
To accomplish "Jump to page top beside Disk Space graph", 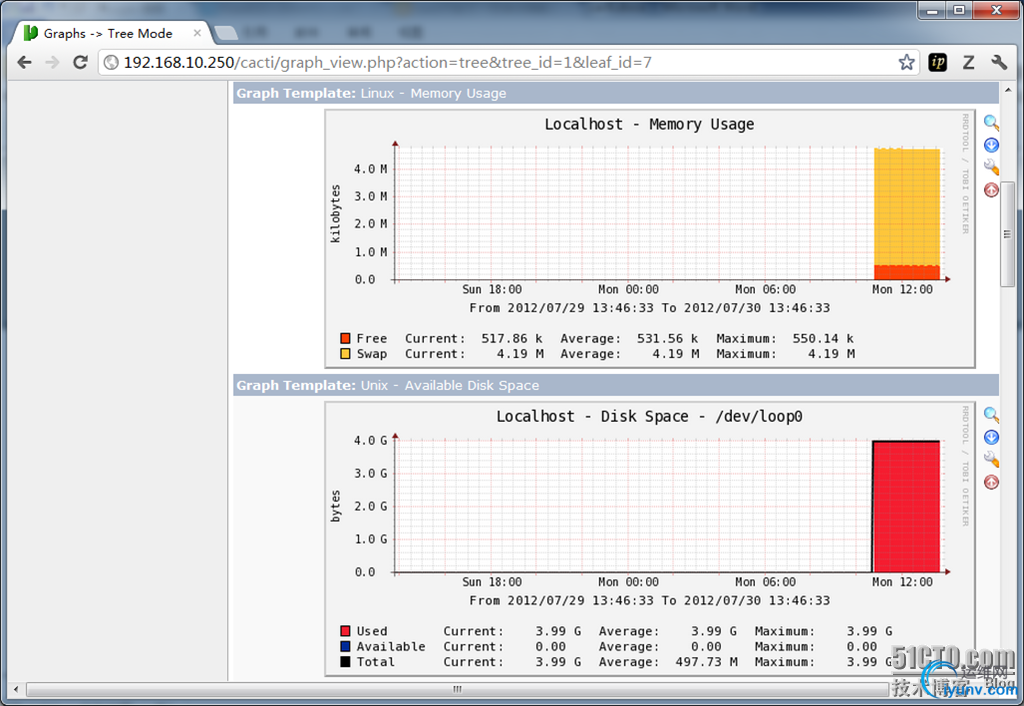I will tap(991, 483).
